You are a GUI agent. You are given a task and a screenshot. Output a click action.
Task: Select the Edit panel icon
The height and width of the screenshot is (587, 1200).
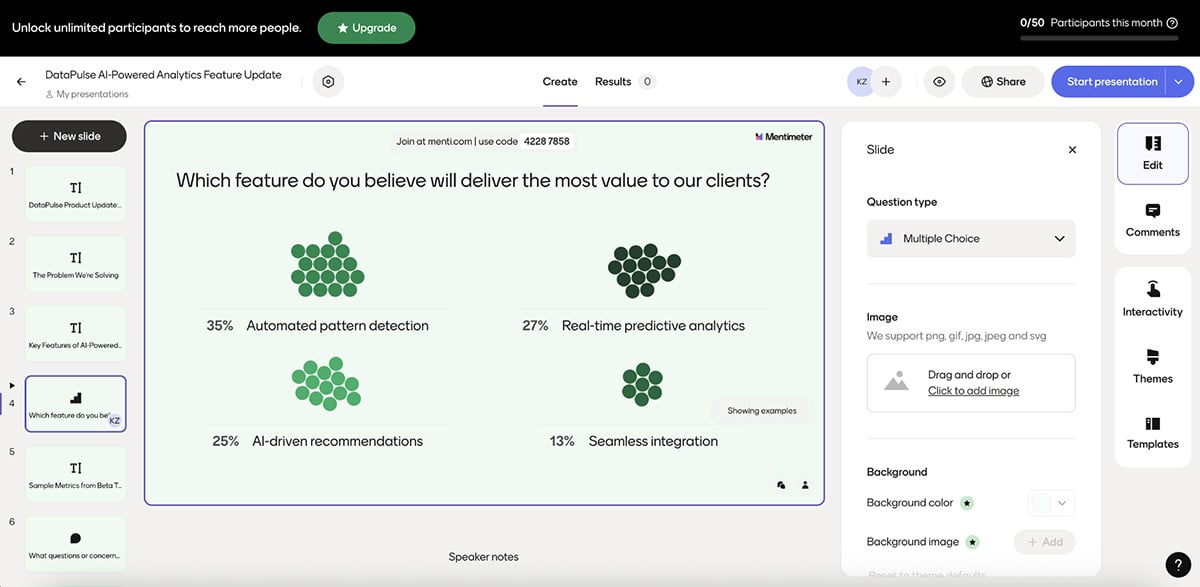pyautogui.click(x=1152, y=152)
